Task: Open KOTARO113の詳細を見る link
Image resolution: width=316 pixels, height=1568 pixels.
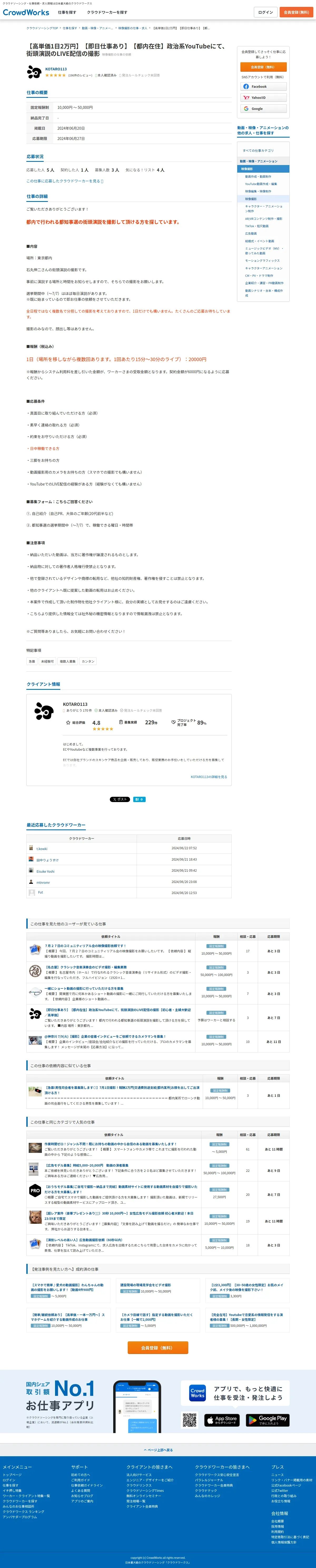Action: pos(209,777)
